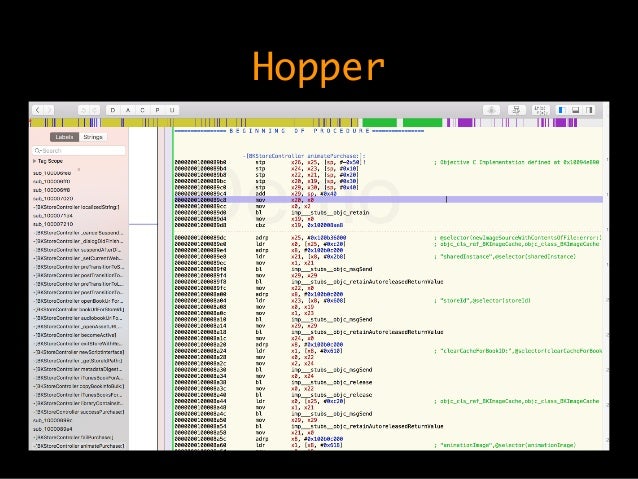Select the BKStoreController succesfulPurchase label
This screenshot has height=479, width=638.
click(79, 412)
